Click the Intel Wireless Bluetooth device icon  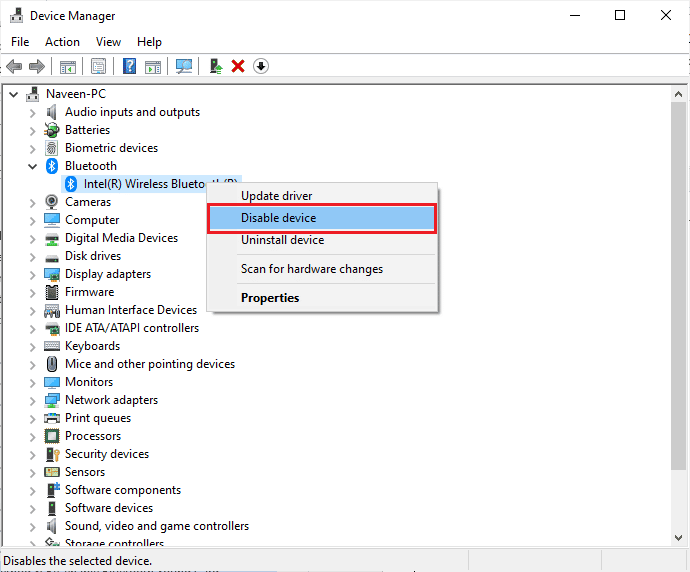71,184
